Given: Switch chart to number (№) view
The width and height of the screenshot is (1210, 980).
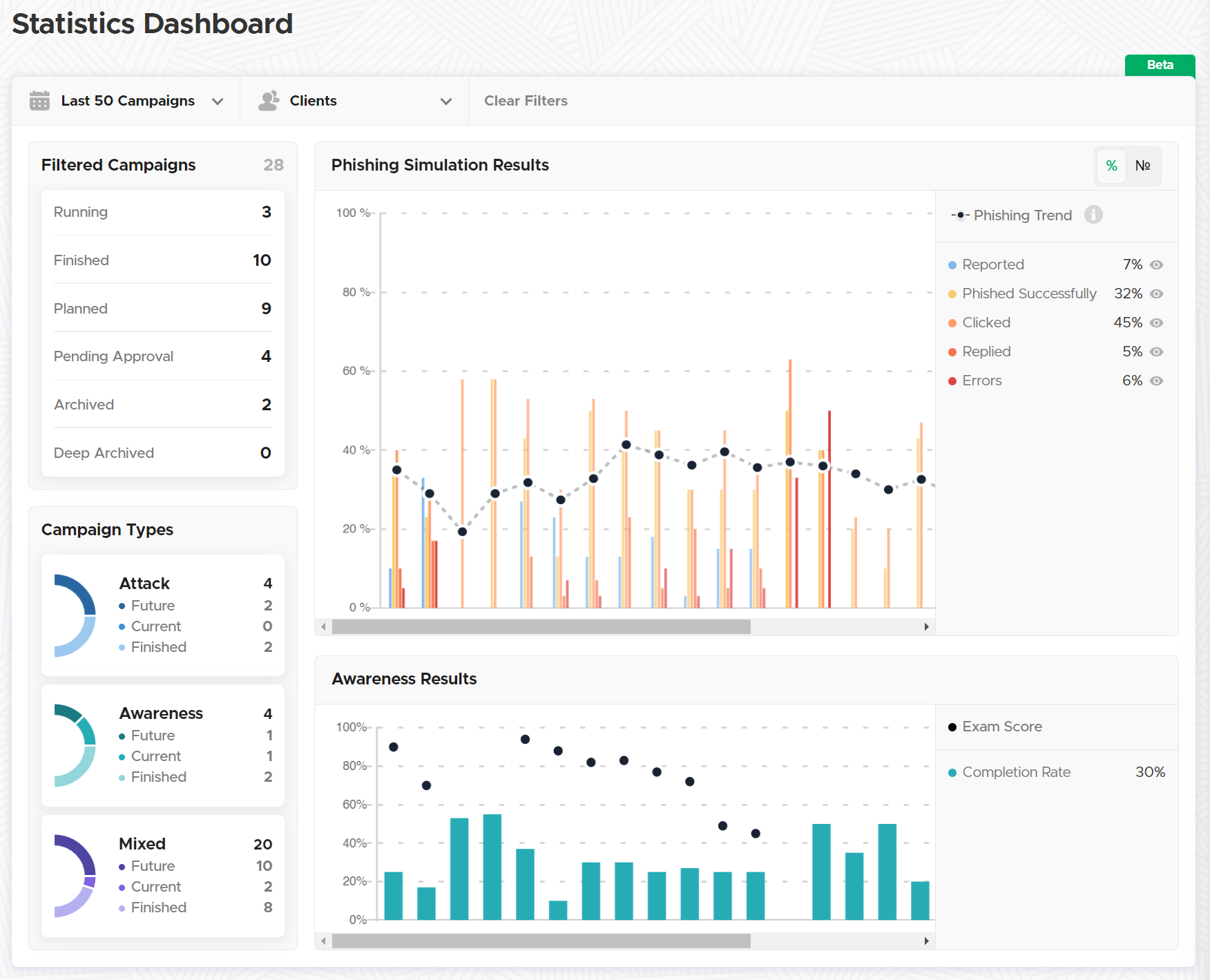Looking at the screenshot, I should pyautogui.click(x=1143, y=166).
